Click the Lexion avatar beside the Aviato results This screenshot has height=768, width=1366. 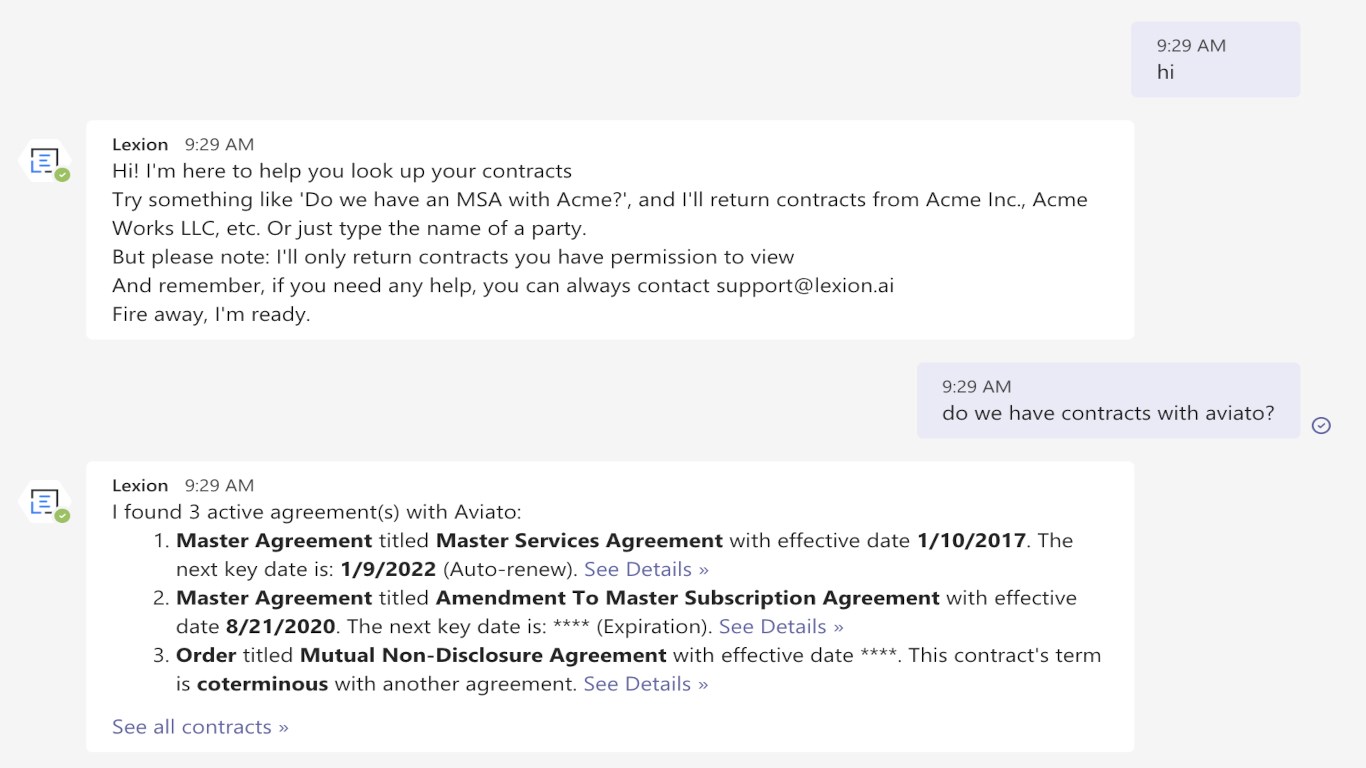[x=44, y=501]
